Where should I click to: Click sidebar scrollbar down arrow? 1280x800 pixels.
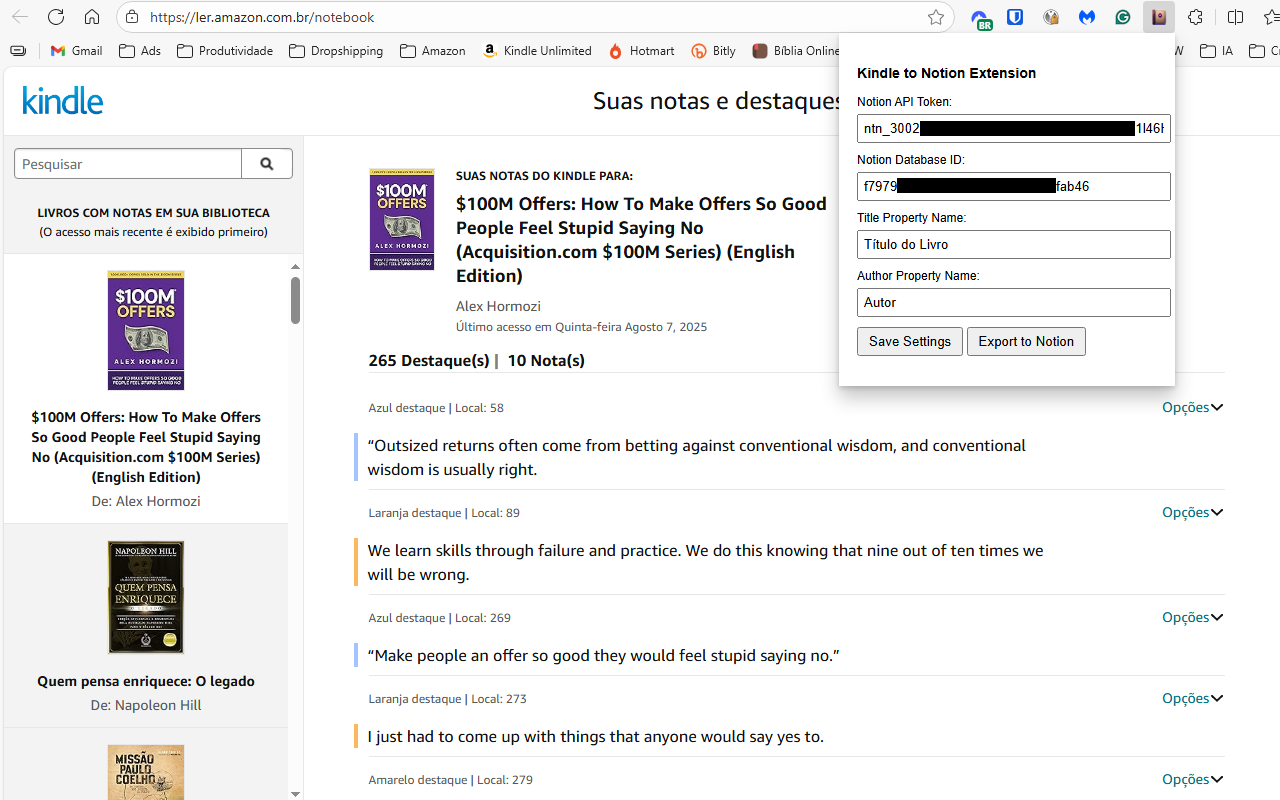(x=295, y=793)
